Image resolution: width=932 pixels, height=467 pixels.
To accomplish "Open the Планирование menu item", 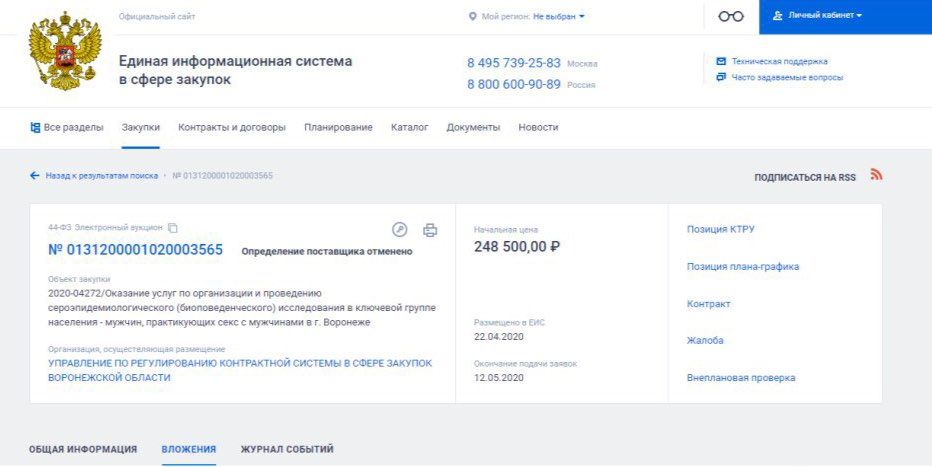I will [x=338, y=127].
